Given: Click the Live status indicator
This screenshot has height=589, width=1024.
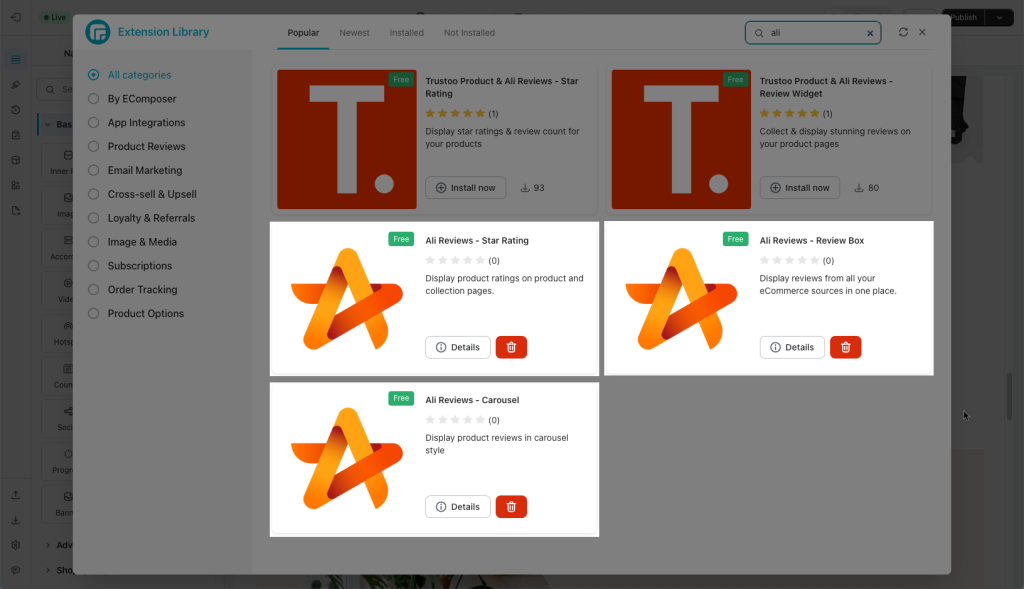Looking at the screenshot, I should point(55,18).
